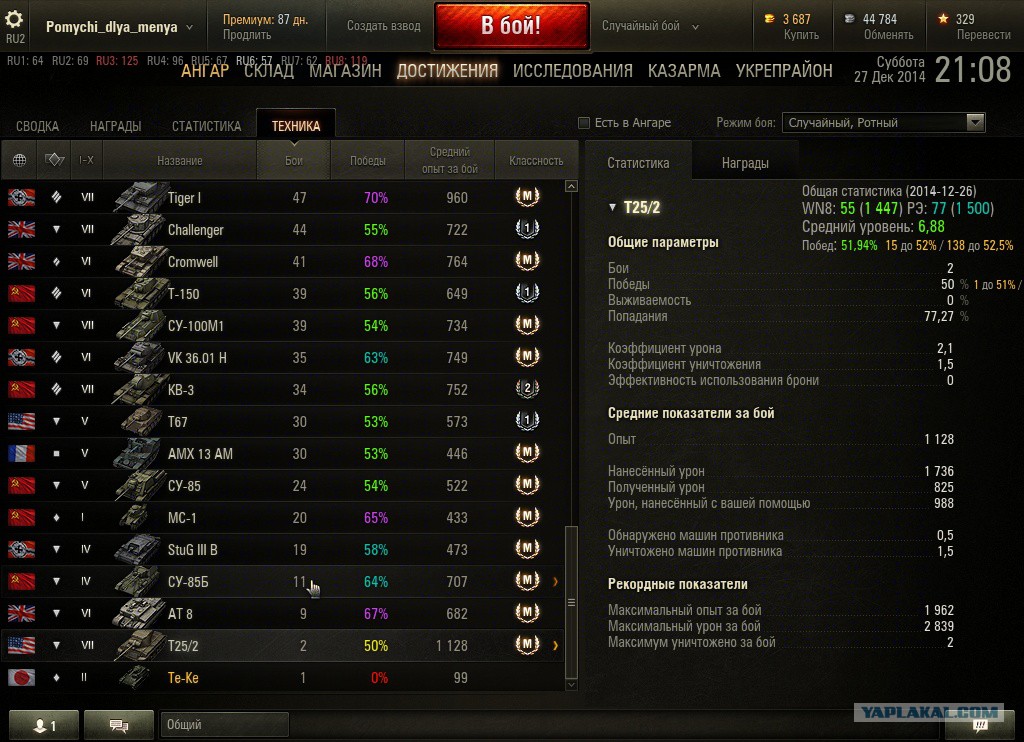
Task: Click Tiger I mastery badge icon
Action: point(527,197)
